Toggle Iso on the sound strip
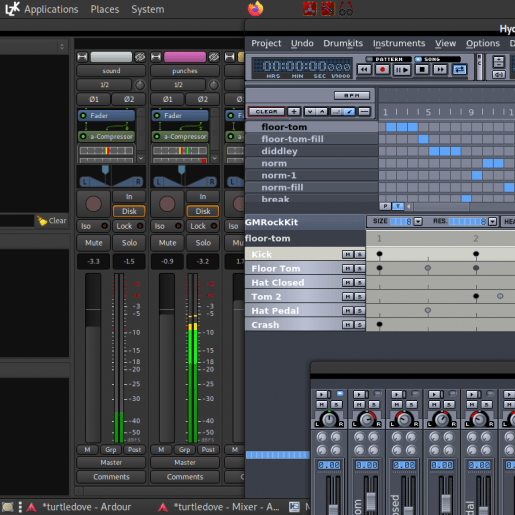Image resolution: width=515 pixels, height=515 pixels. [x=93, y=226]
